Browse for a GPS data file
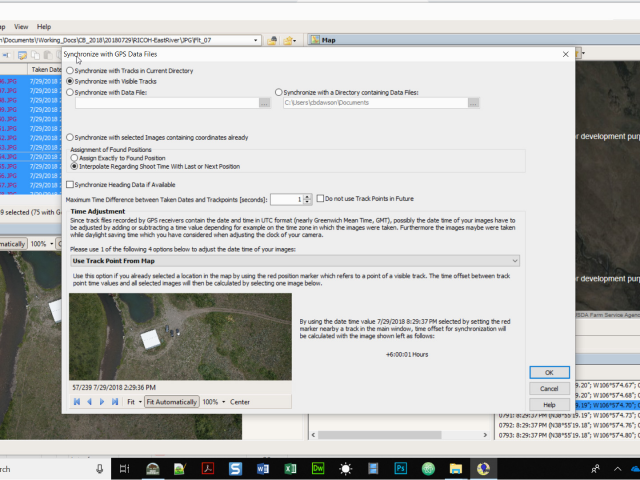This screenshot has width=640, height=480. pos(264,103)
